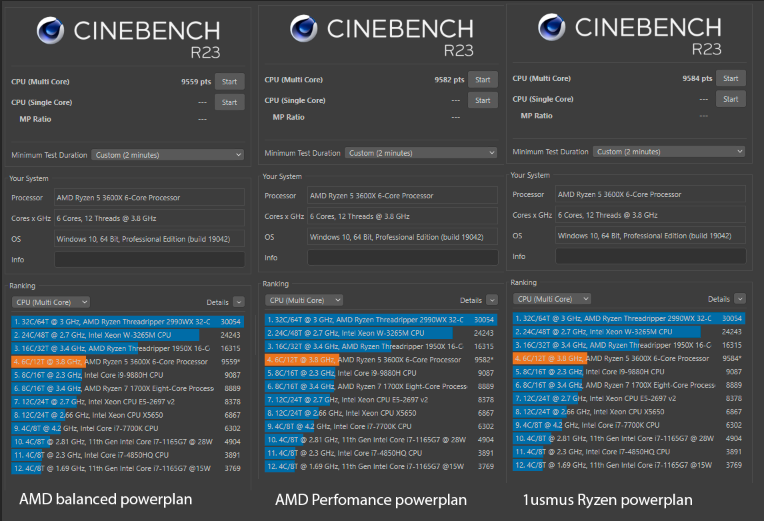Click the empty Info field in the AMD Perfomance panel
The image size is (764, 521).
pyautogui.click(x=401, y=257)
